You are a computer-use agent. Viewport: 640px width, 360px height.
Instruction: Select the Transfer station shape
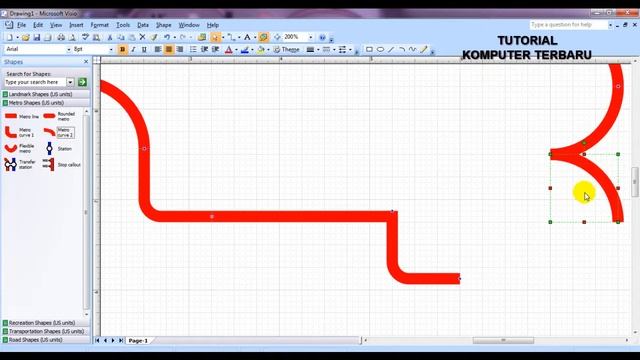[x=21, y=164]
